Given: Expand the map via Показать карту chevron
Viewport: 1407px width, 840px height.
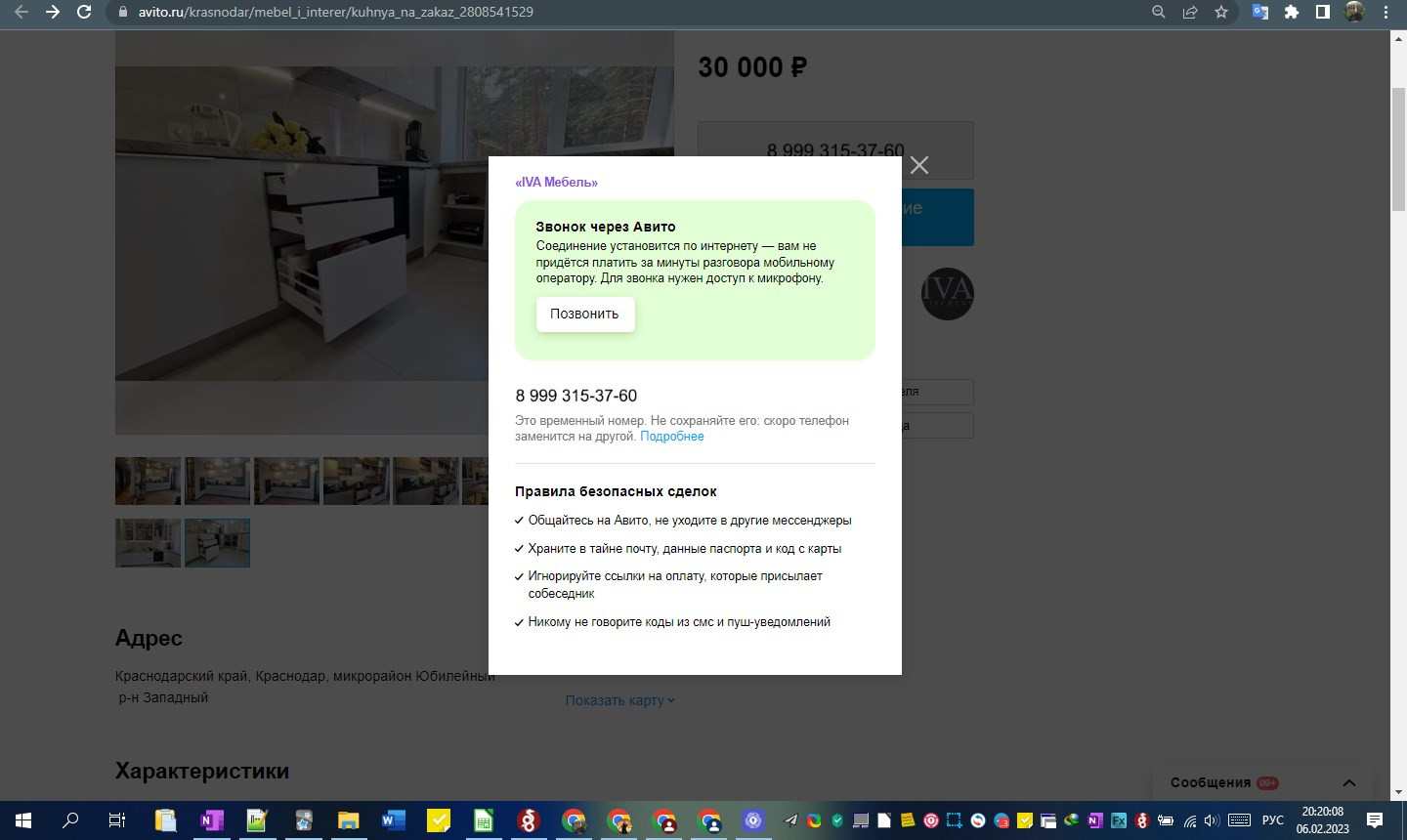Looking at the screenshot, I should (671, 700).
